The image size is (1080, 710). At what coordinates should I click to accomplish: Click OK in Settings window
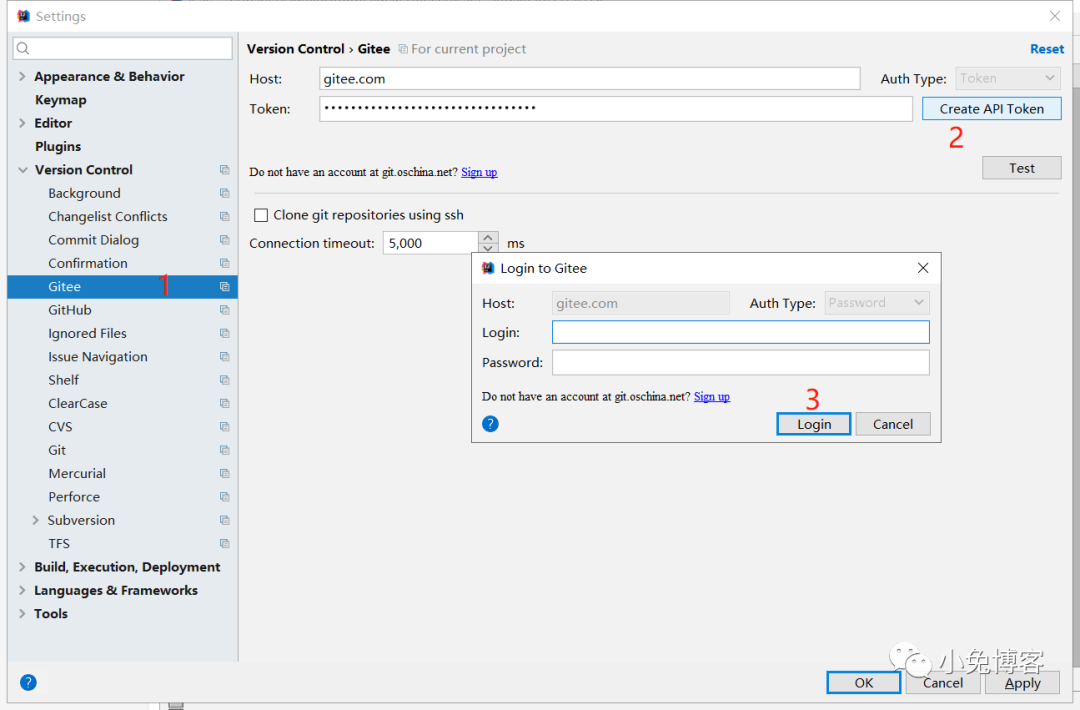click(864, 682)
